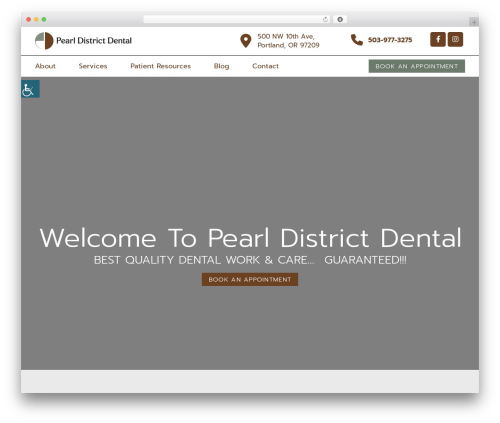Maximize window with the green button

click(x=44, y=20)
